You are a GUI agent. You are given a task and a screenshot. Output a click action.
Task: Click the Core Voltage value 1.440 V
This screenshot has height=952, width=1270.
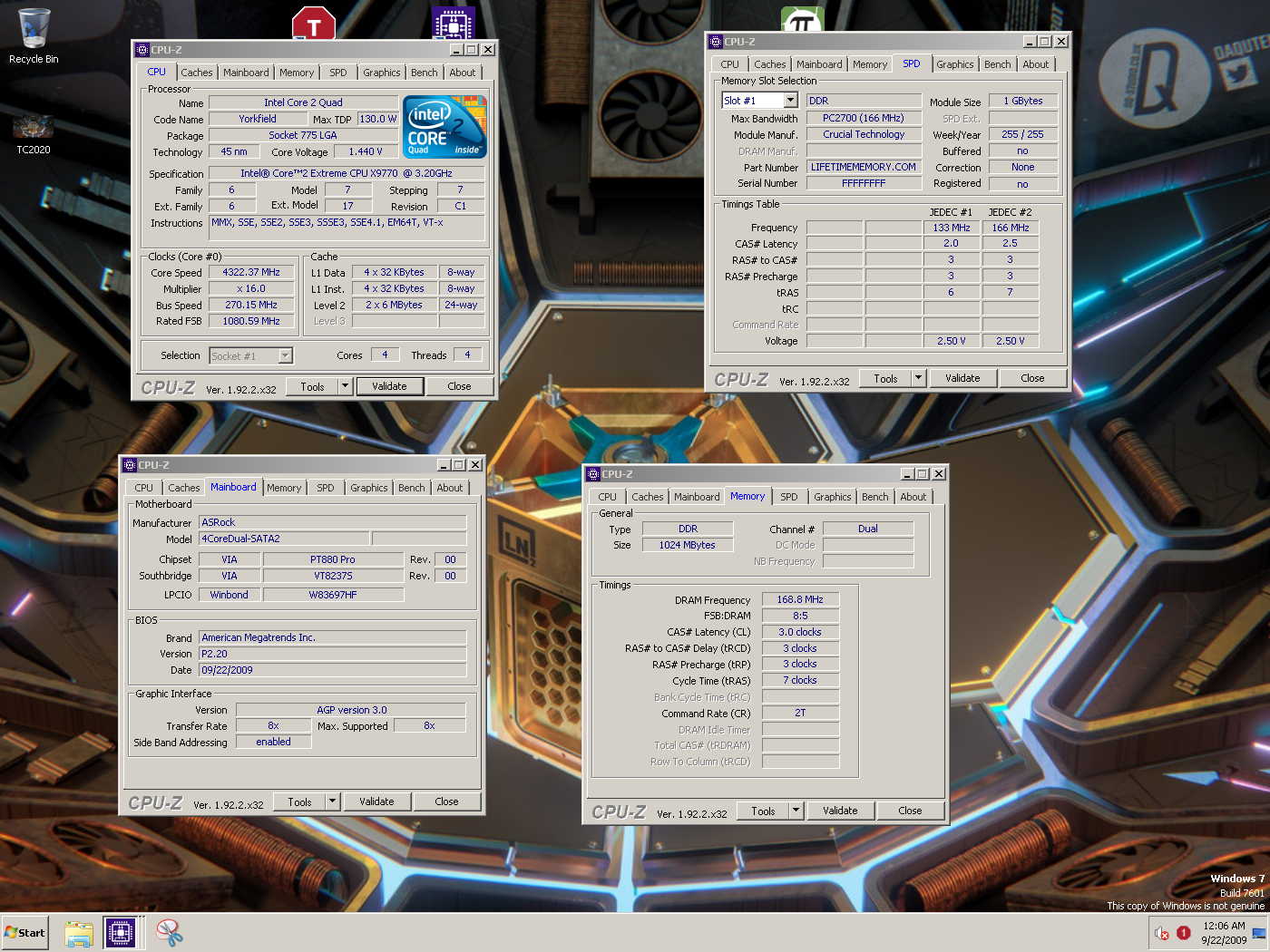coord(366,151)
